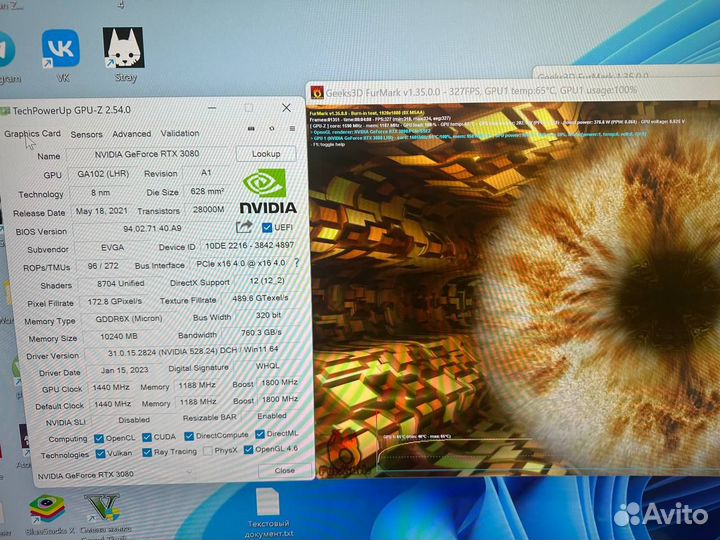Click the Lookup button

tap(266, 154)
